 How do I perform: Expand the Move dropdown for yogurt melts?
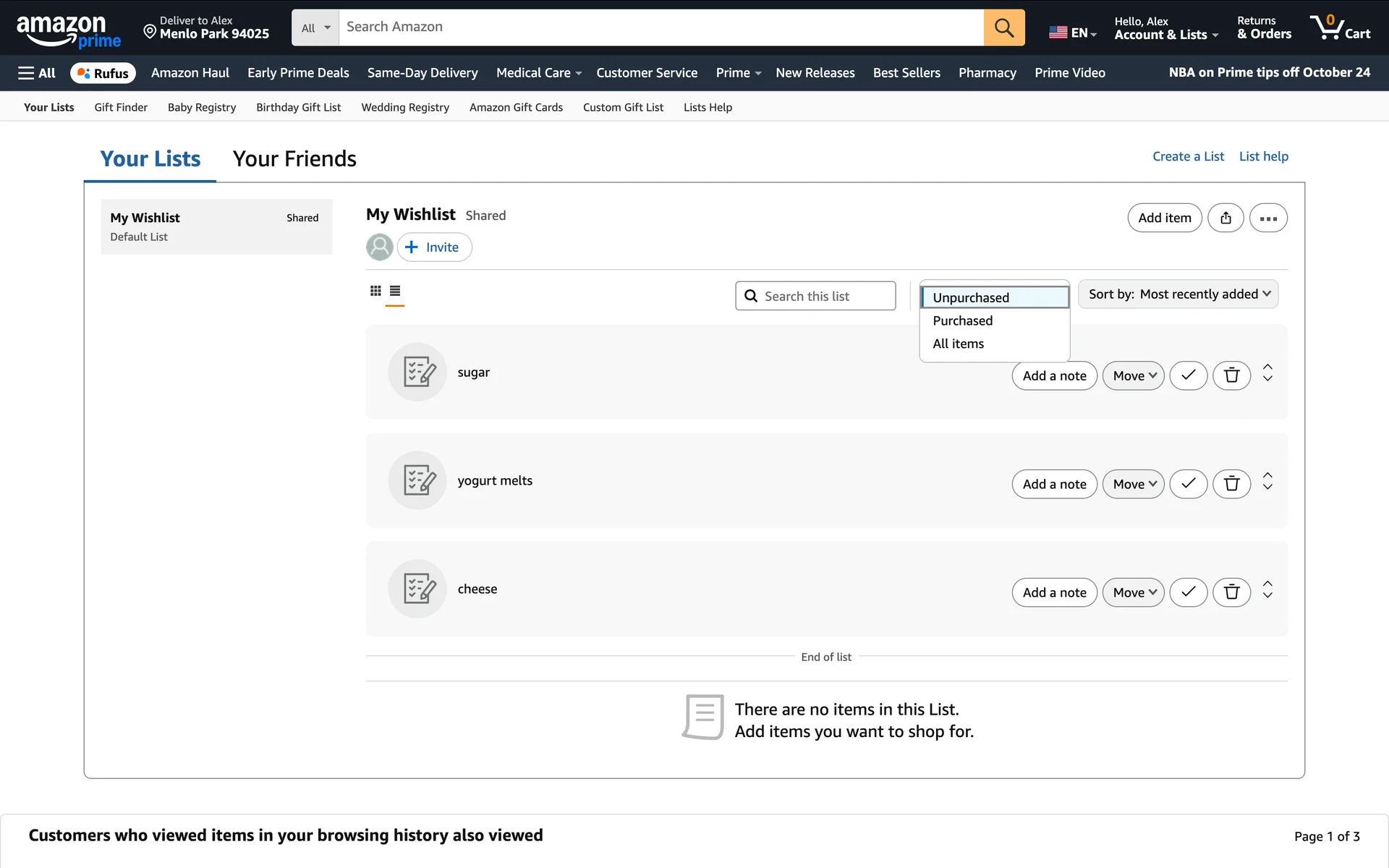coord(1133,484)
